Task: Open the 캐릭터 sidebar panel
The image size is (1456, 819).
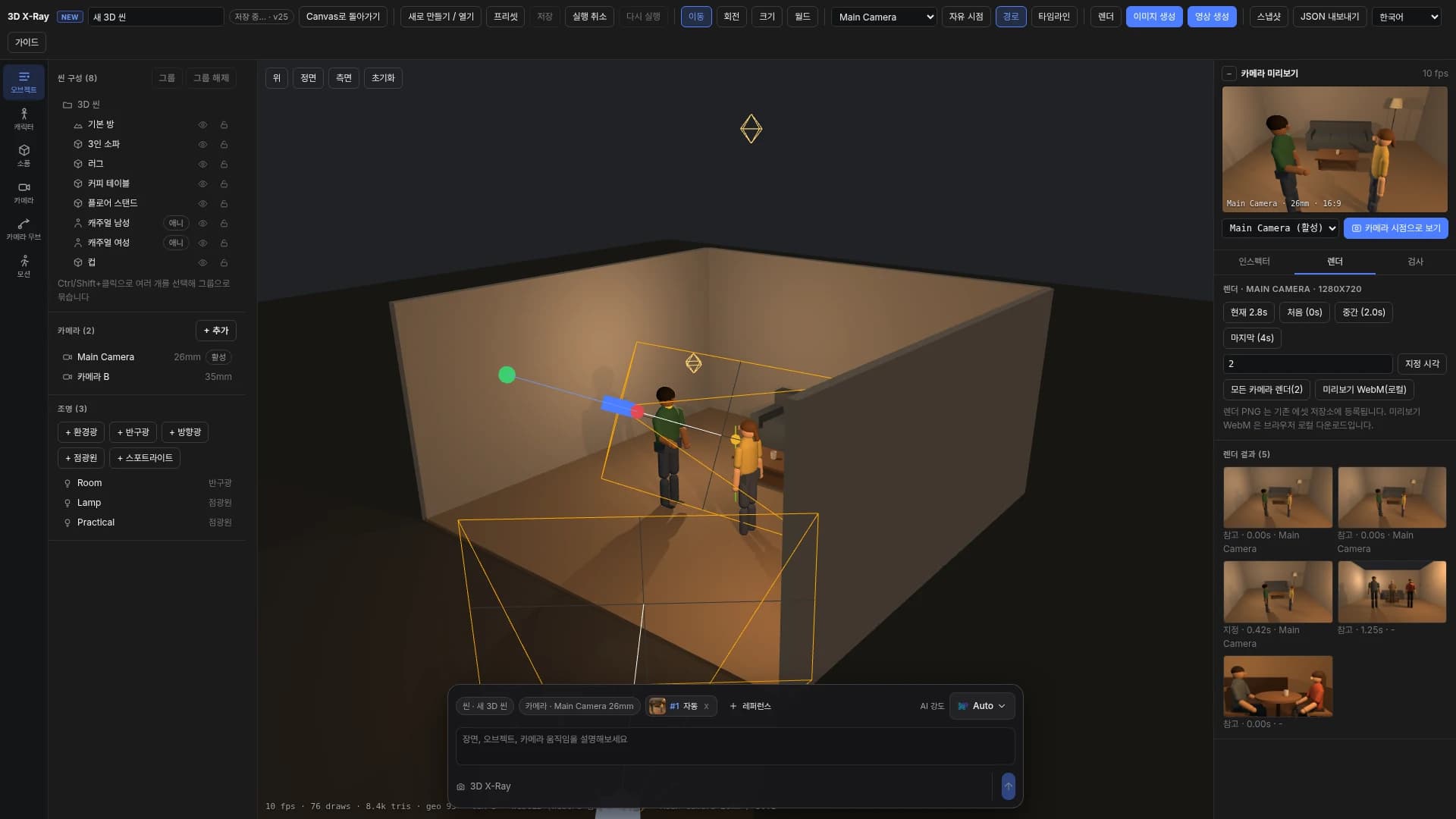Action: pos(24,118)
